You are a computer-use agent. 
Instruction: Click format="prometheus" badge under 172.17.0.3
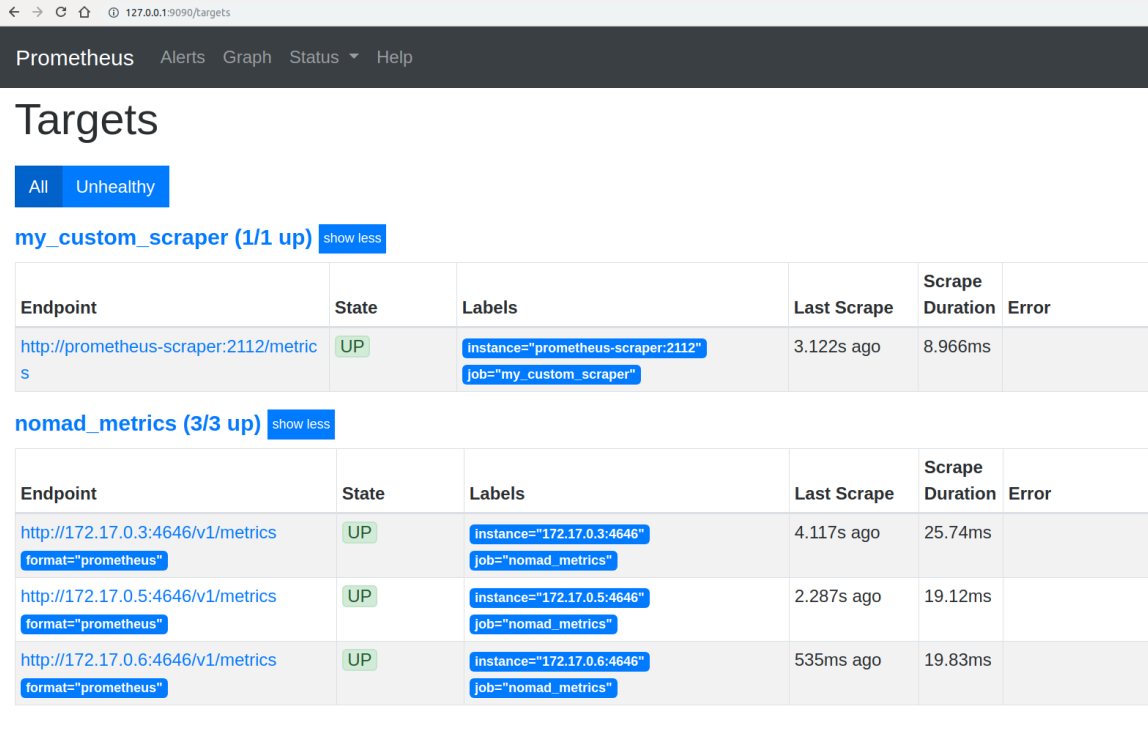pyautogui.click(x=94, y=560)
